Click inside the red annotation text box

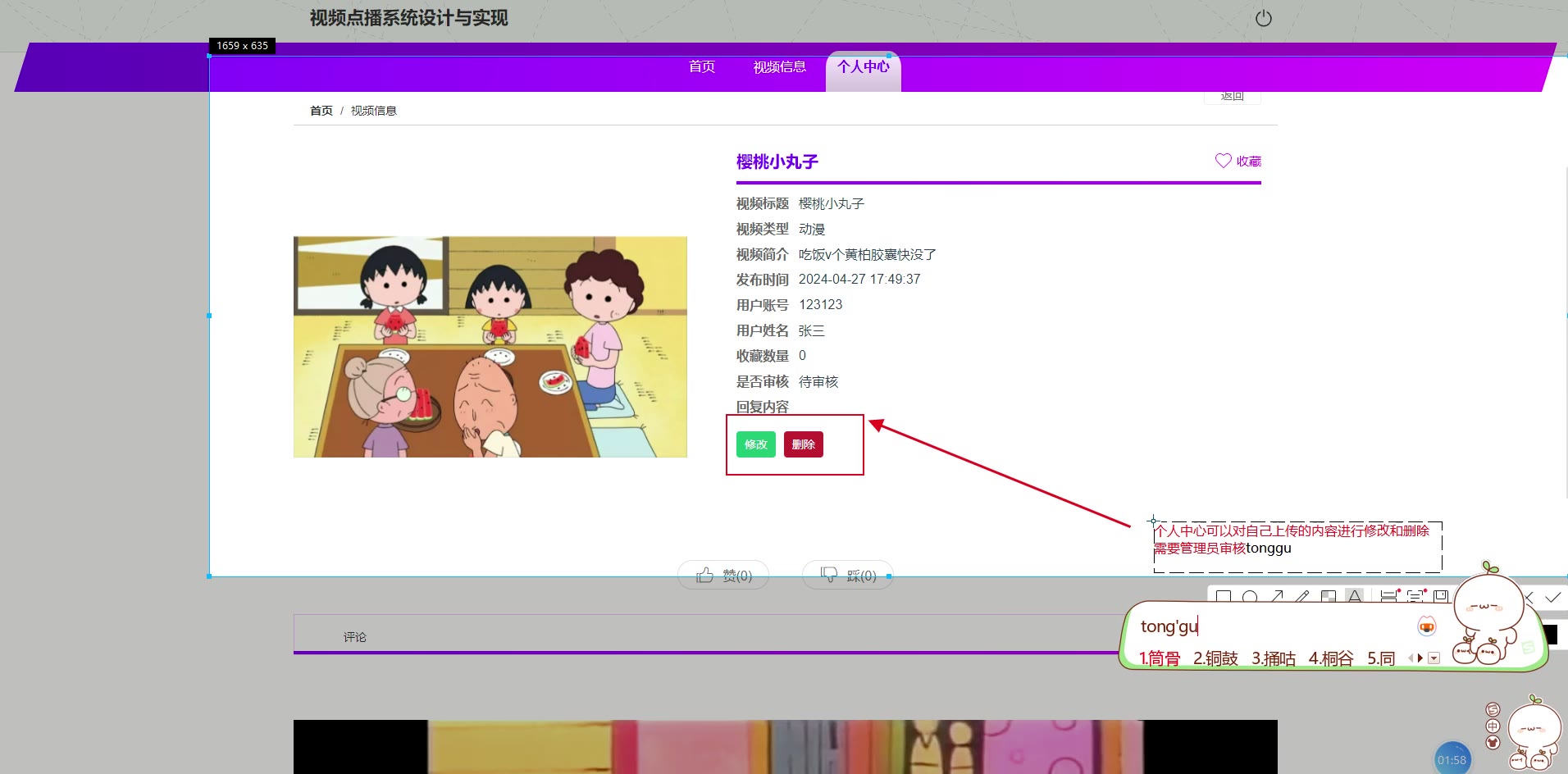[x=1297, y=547]
